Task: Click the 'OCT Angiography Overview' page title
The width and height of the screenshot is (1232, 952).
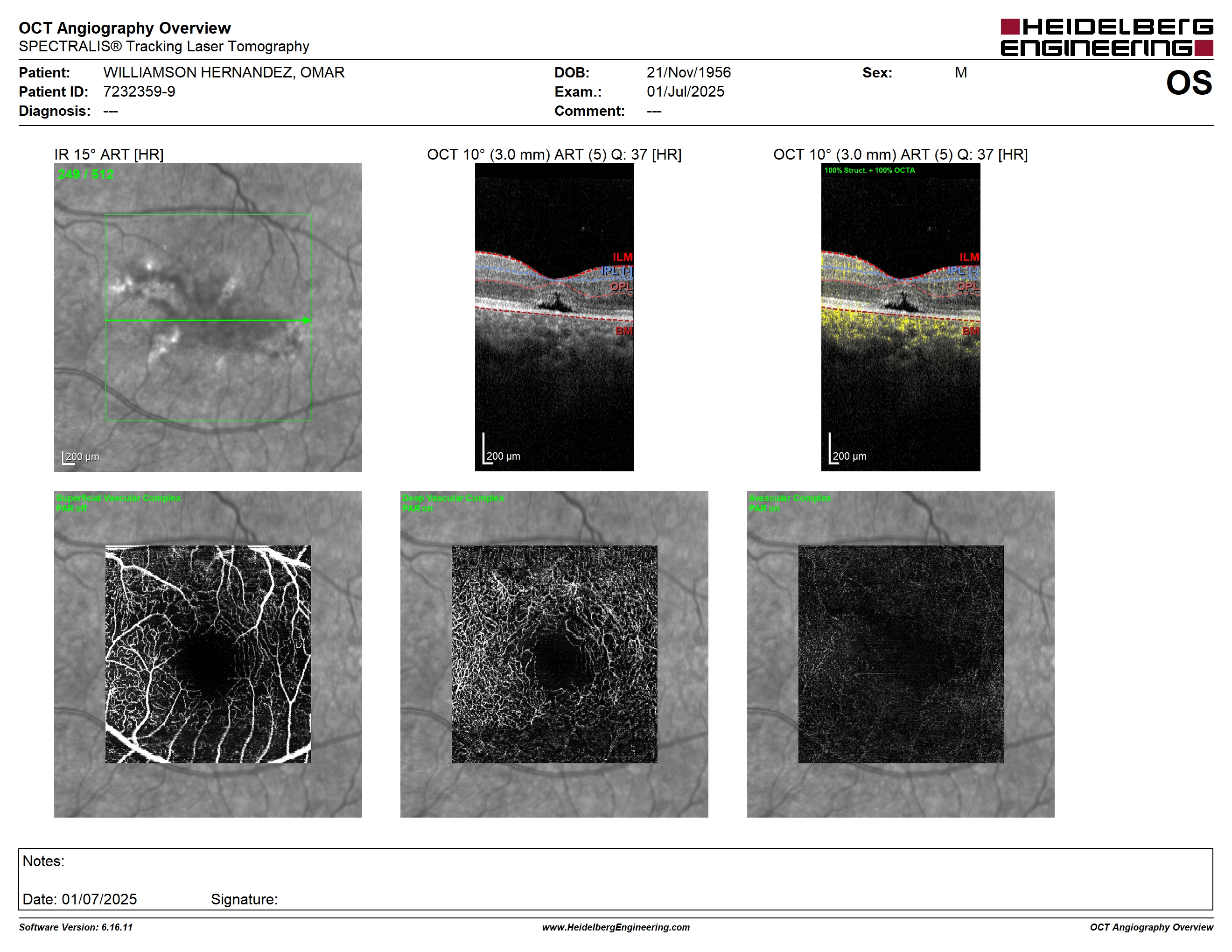Action: tap(125, 28)
